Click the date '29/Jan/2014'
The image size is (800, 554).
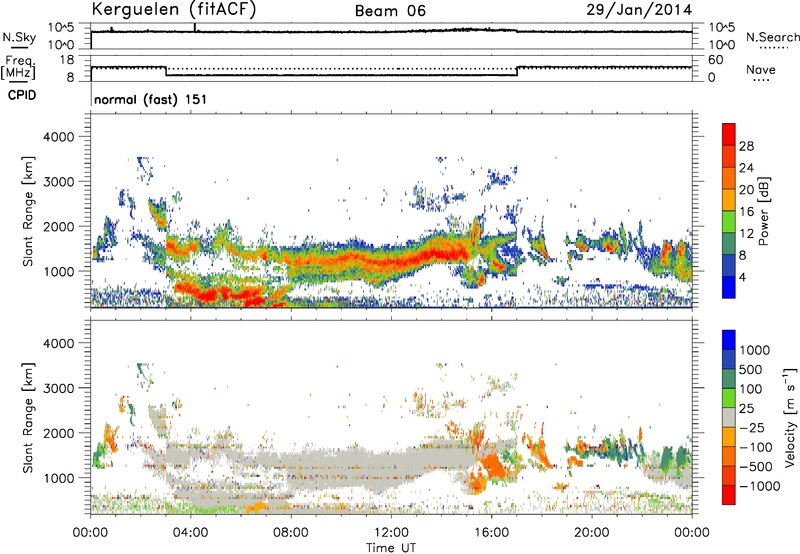coord(639,10)
